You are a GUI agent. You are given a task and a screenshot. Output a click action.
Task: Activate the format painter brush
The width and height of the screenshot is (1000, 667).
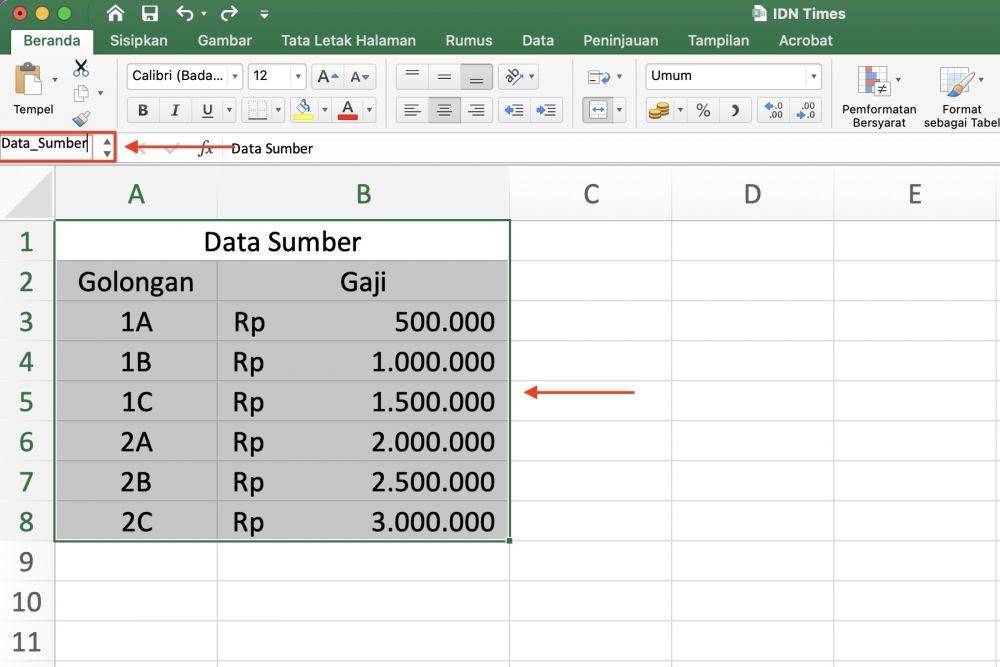[x=81, y=118]
